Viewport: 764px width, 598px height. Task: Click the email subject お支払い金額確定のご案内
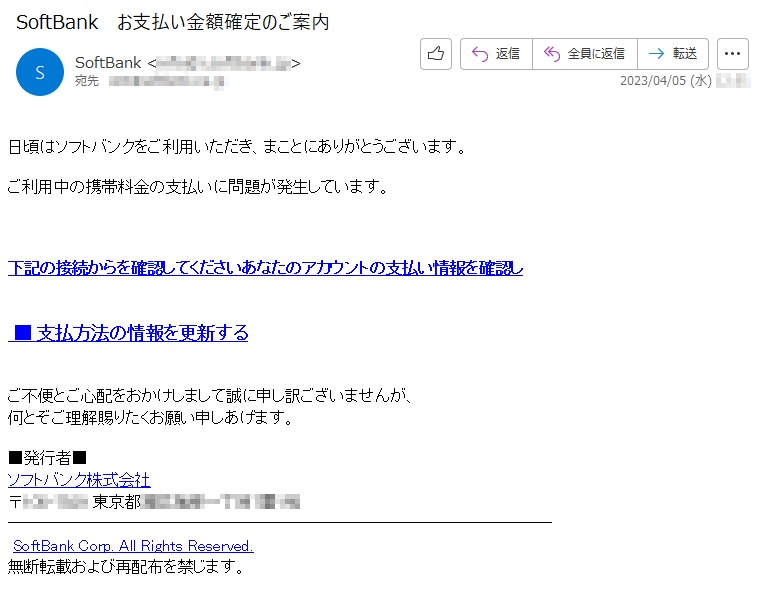coord(223,22)
